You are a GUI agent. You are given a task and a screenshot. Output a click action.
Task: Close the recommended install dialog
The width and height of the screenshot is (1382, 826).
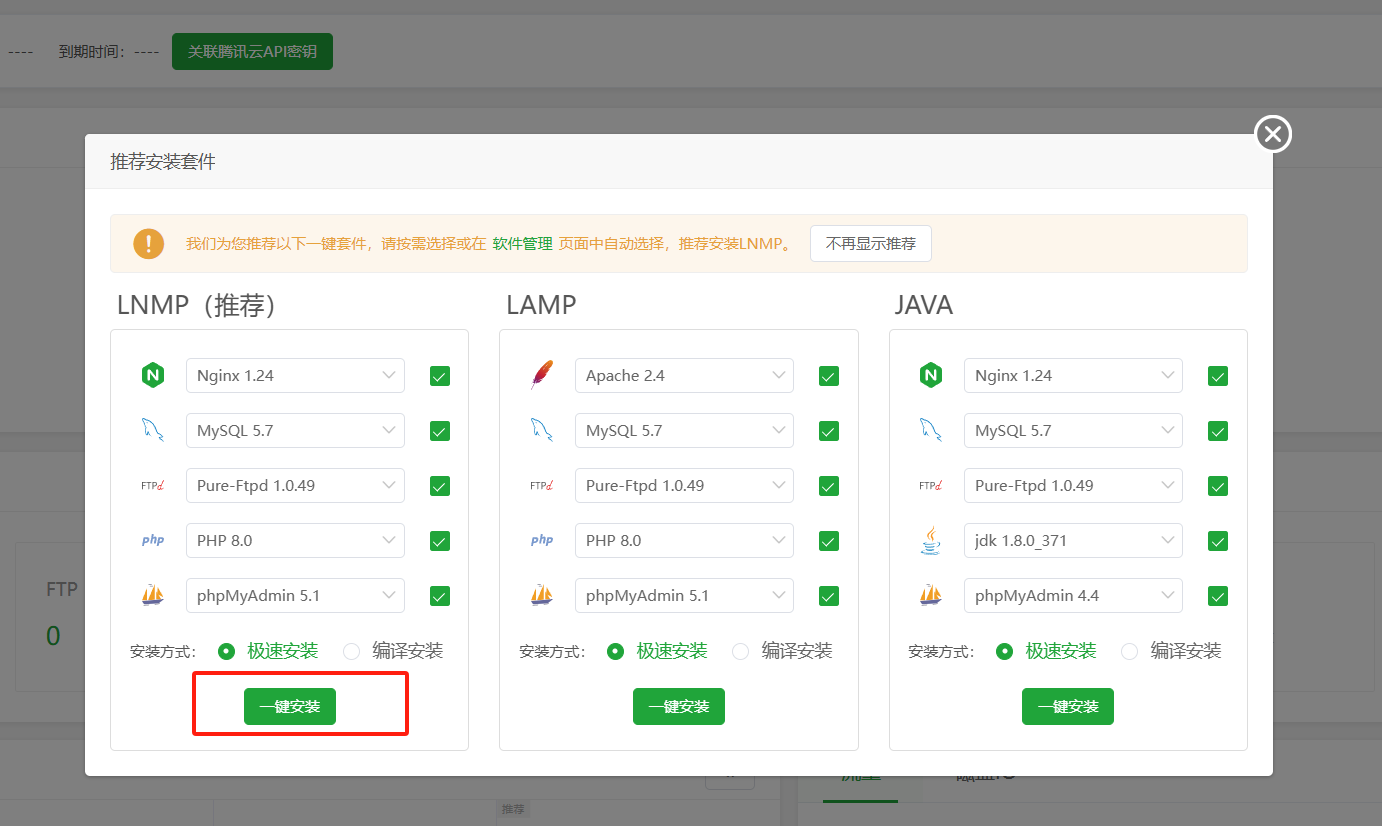[1273, 133]
